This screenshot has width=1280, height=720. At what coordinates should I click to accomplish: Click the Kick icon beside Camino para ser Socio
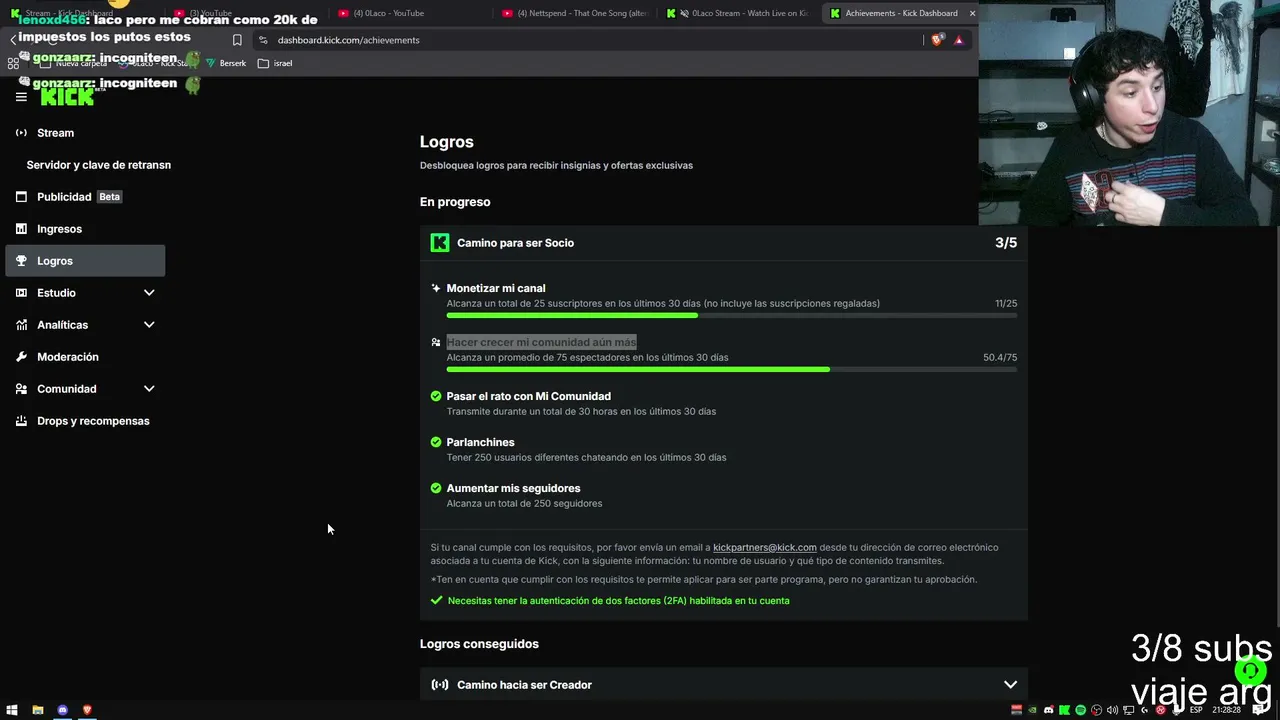(x=440, y=243)
